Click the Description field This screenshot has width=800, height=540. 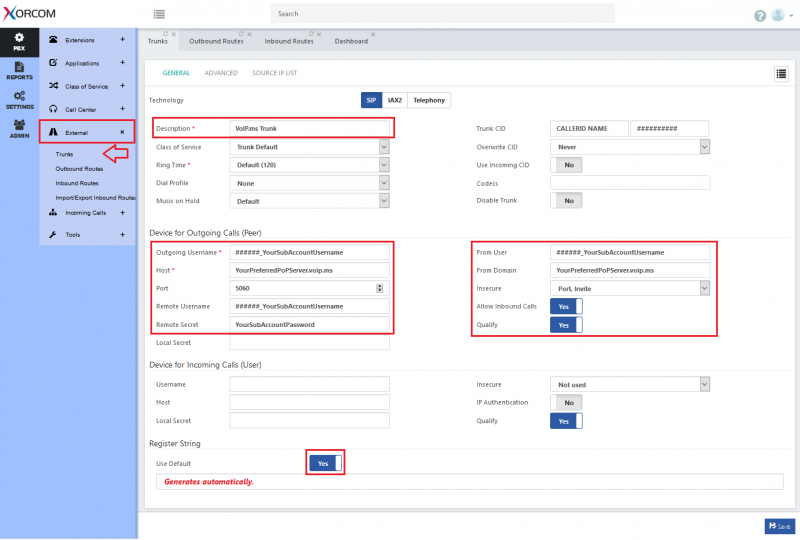coord(310,129)
